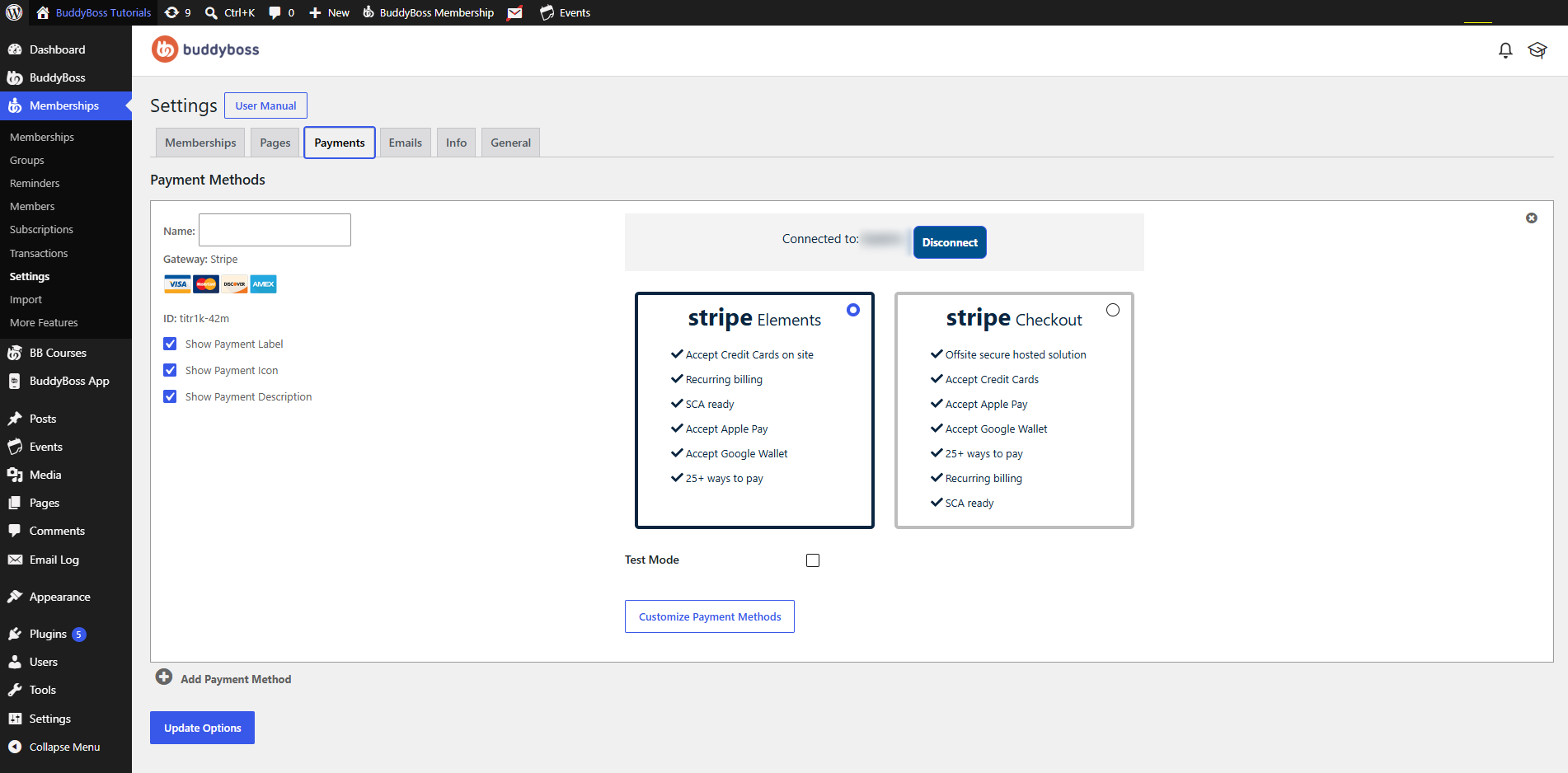The image size is (1568, 773).
Task: Open the Ctrl+K search icon
Action: 229,12
